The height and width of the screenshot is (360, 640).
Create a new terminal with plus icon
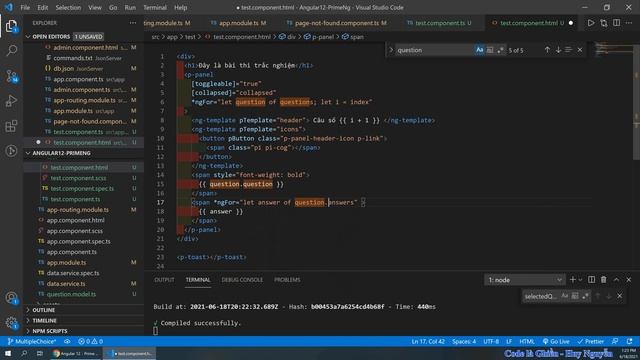coord(572,280)
